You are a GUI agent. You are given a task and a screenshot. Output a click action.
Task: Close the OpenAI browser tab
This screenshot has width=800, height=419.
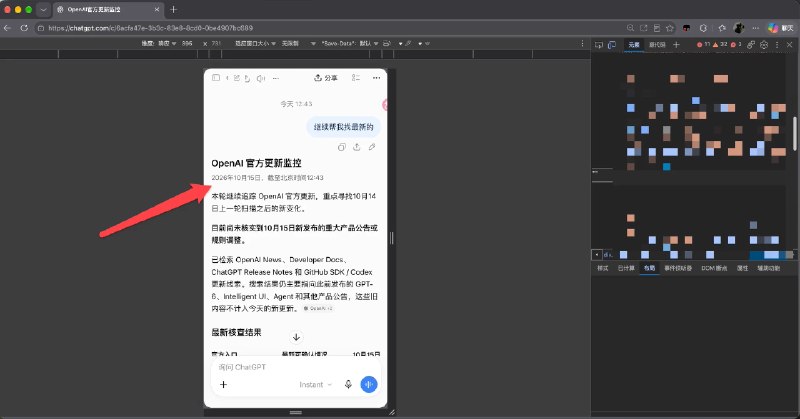pos(157,9)
